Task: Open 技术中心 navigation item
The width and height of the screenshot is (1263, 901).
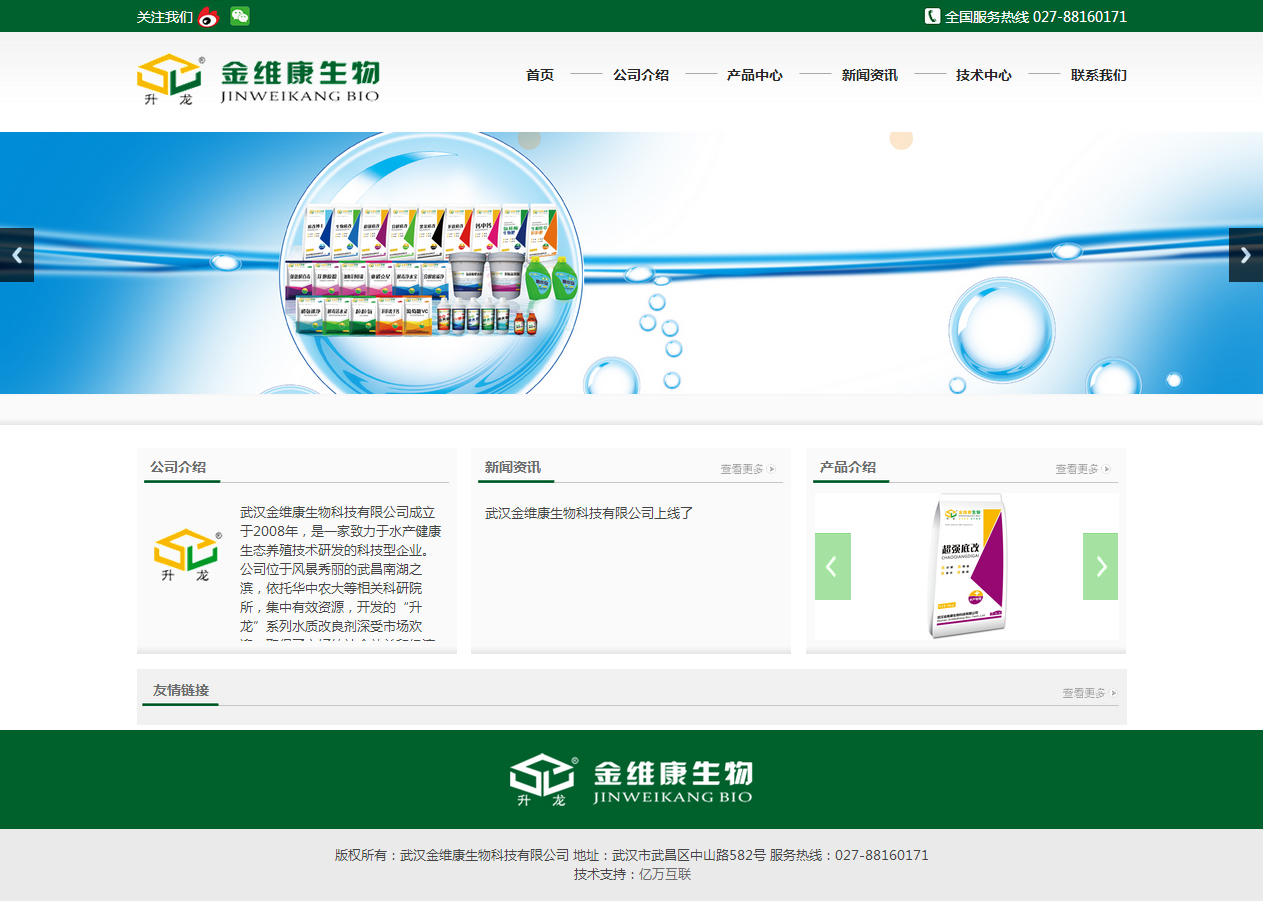Action: [983, 75]
